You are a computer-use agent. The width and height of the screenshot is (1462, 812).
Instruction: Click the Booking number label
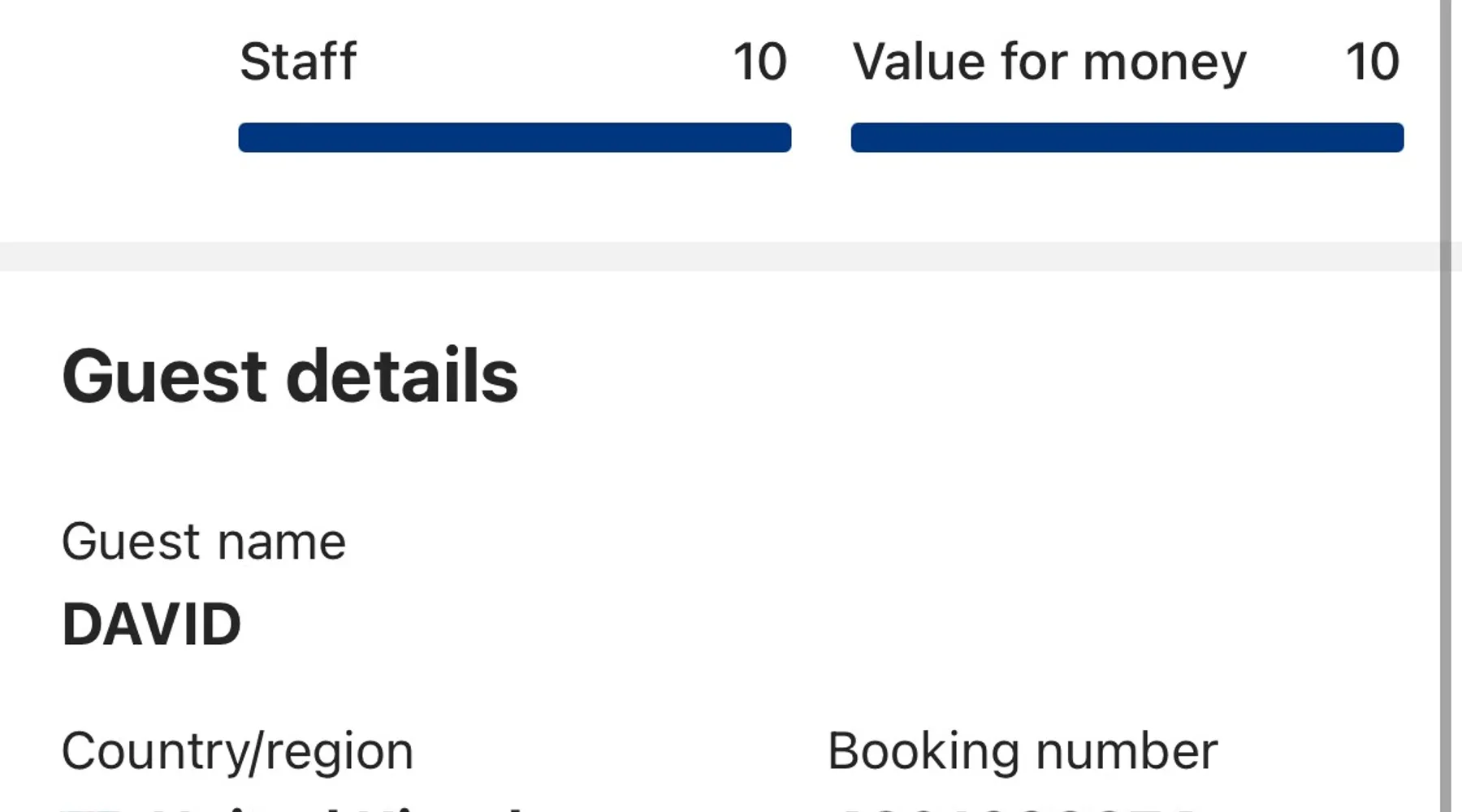coord(1023,751)
